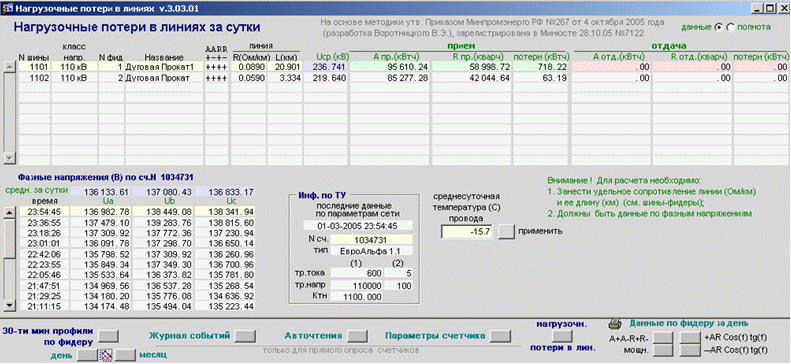Click down arrow of the voltage table scrollbar
The width and height of the screenshot is (791, 364).
(9, 305)
